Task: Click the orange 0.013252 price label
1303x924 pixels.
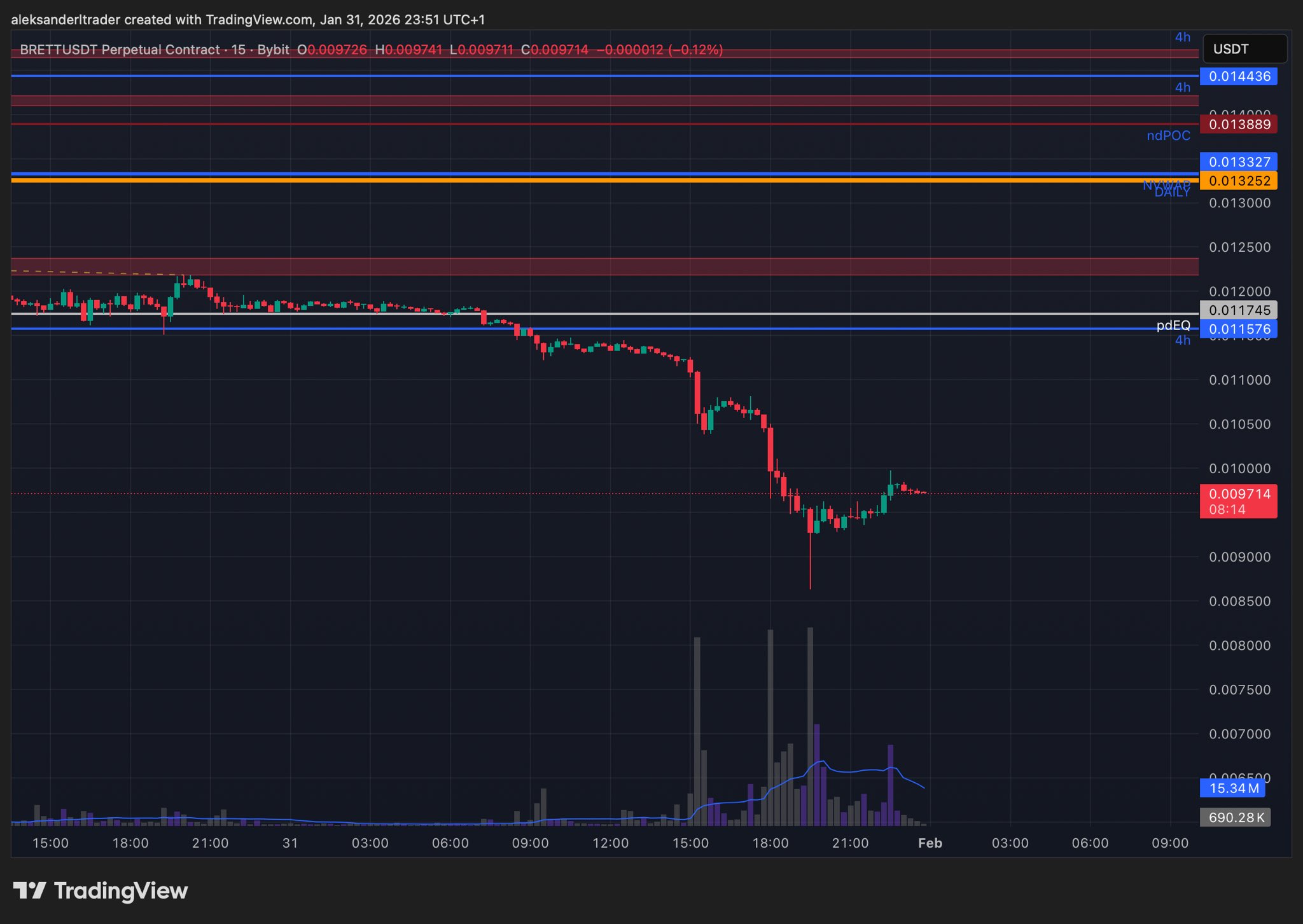Action: pos(1238,181)
